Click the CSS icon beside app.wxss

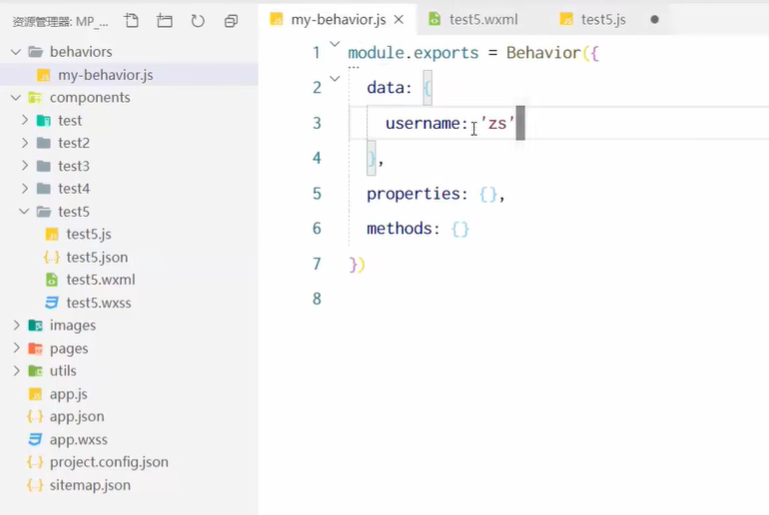coord(35,439)
